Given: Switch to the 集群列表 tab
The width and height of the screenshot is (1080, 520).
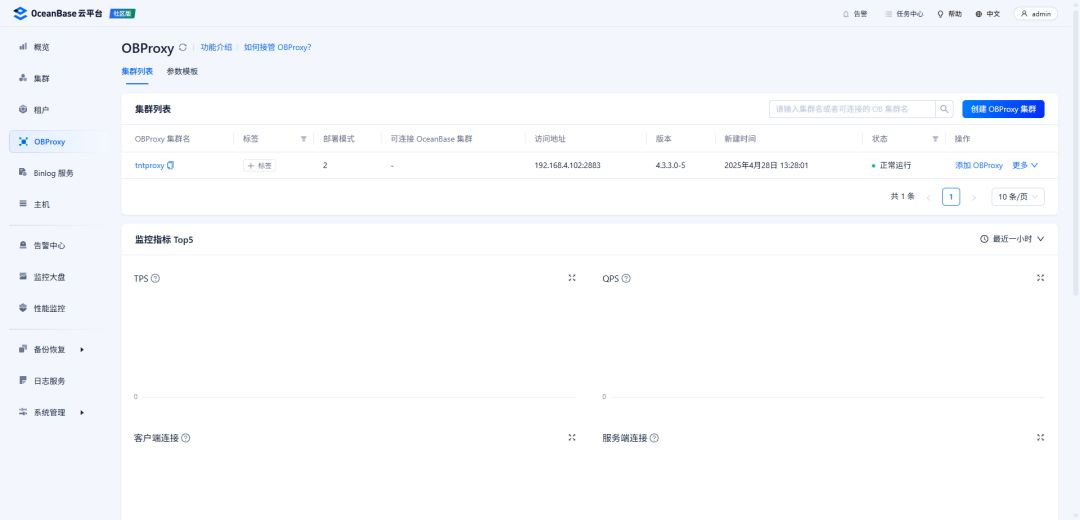Looking at the screenshot, I should pos(137,72).
